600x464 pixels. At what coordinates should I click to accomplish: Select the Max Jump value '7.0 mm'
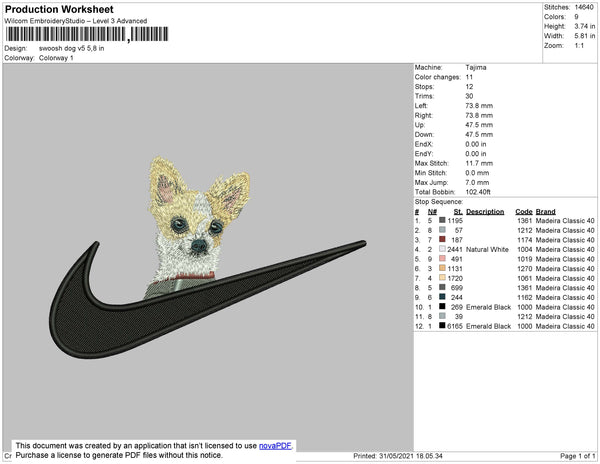click(477, 182)
